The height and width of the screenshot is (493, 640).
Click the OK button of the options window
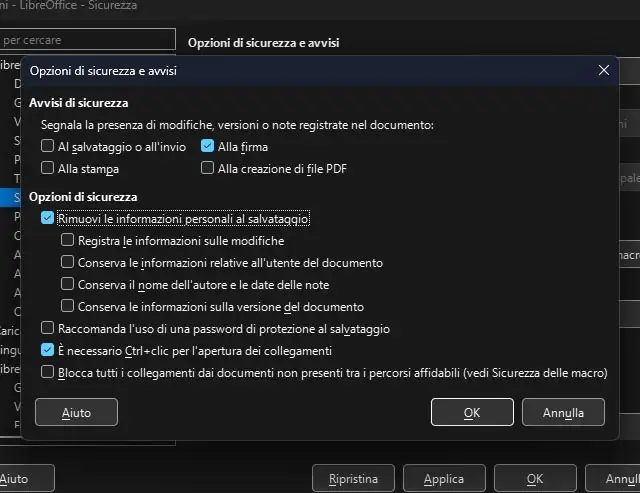(536, 479)
